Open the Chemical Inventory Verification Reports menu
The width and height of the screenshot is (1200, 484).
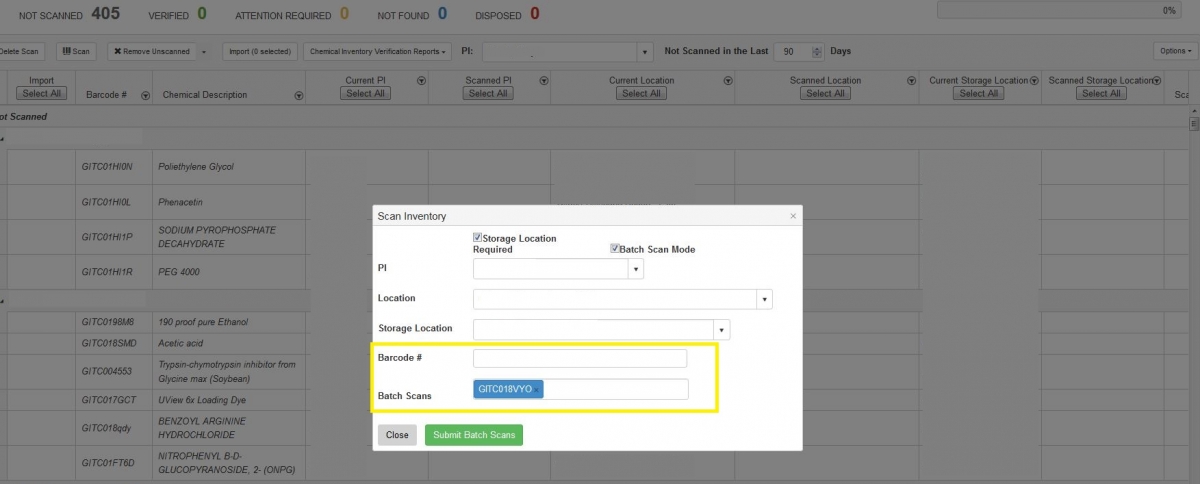378,51
